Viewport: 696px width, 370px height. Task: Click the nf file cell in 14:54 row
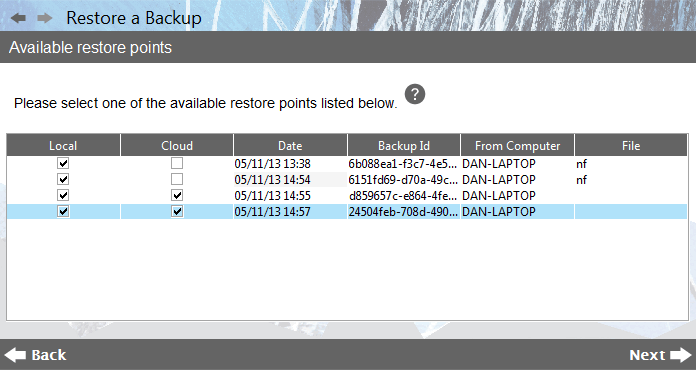pos(631,180)
